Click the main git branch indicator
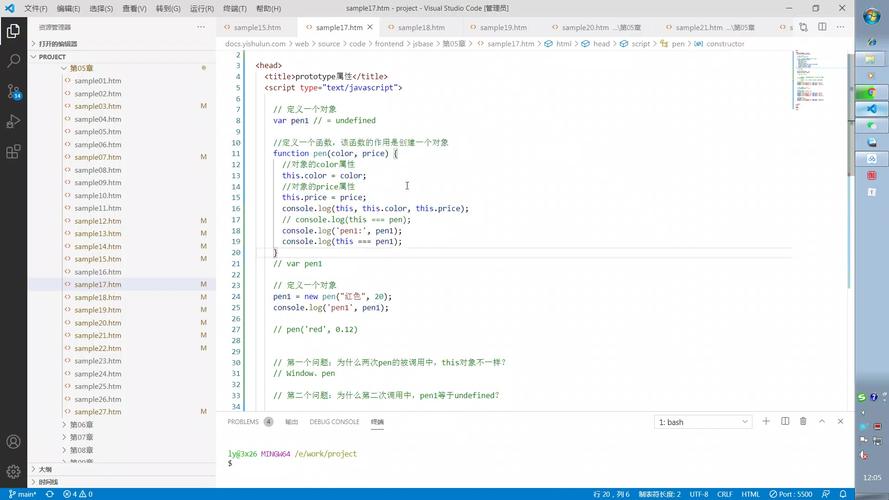 coord(22,494)
